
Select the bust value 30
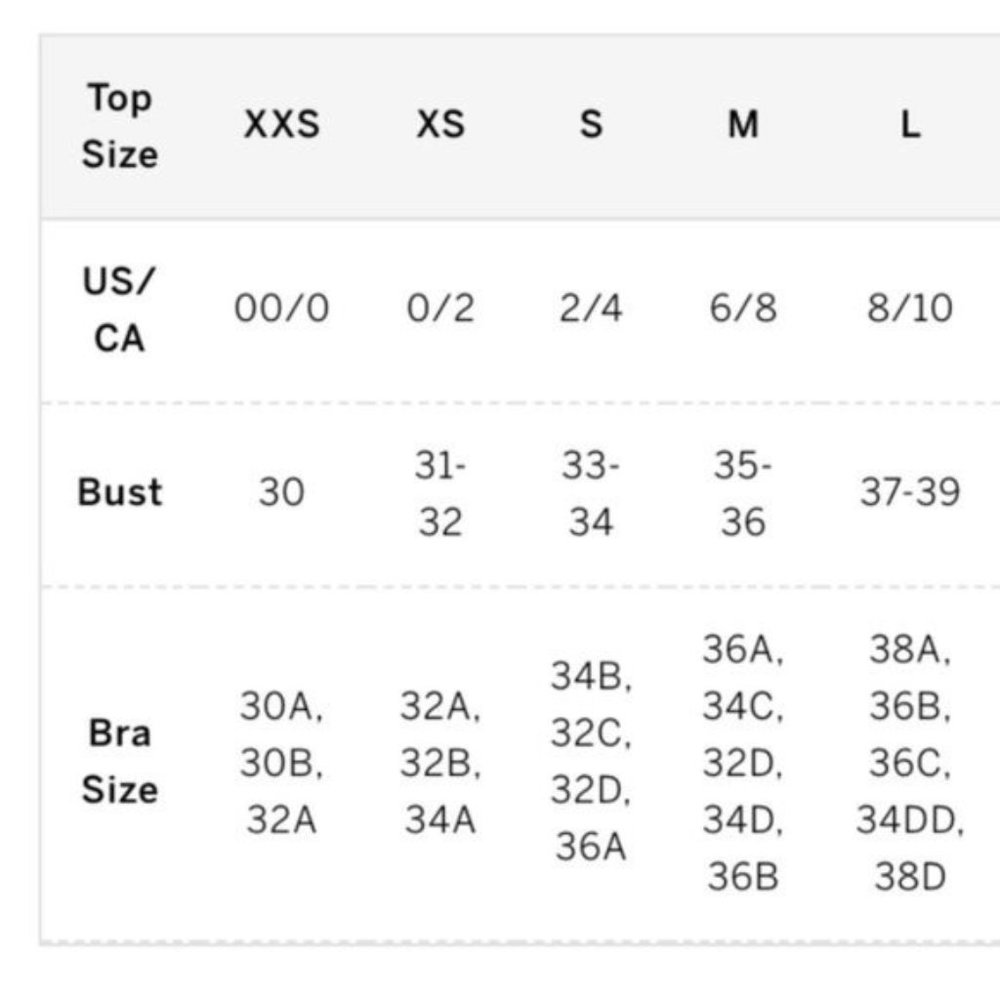(x=281, y=492)
